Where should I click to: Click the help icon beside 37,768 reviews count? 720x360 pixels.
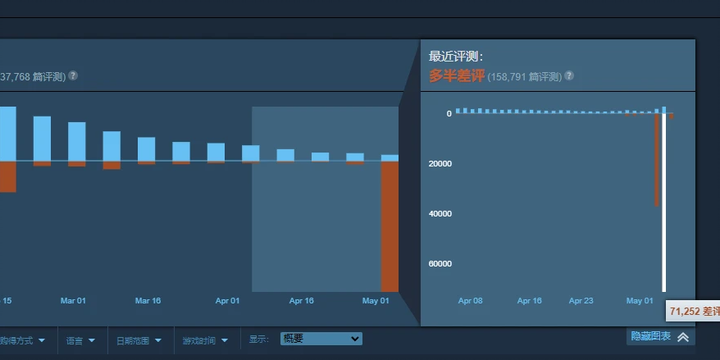pos(73,76)
